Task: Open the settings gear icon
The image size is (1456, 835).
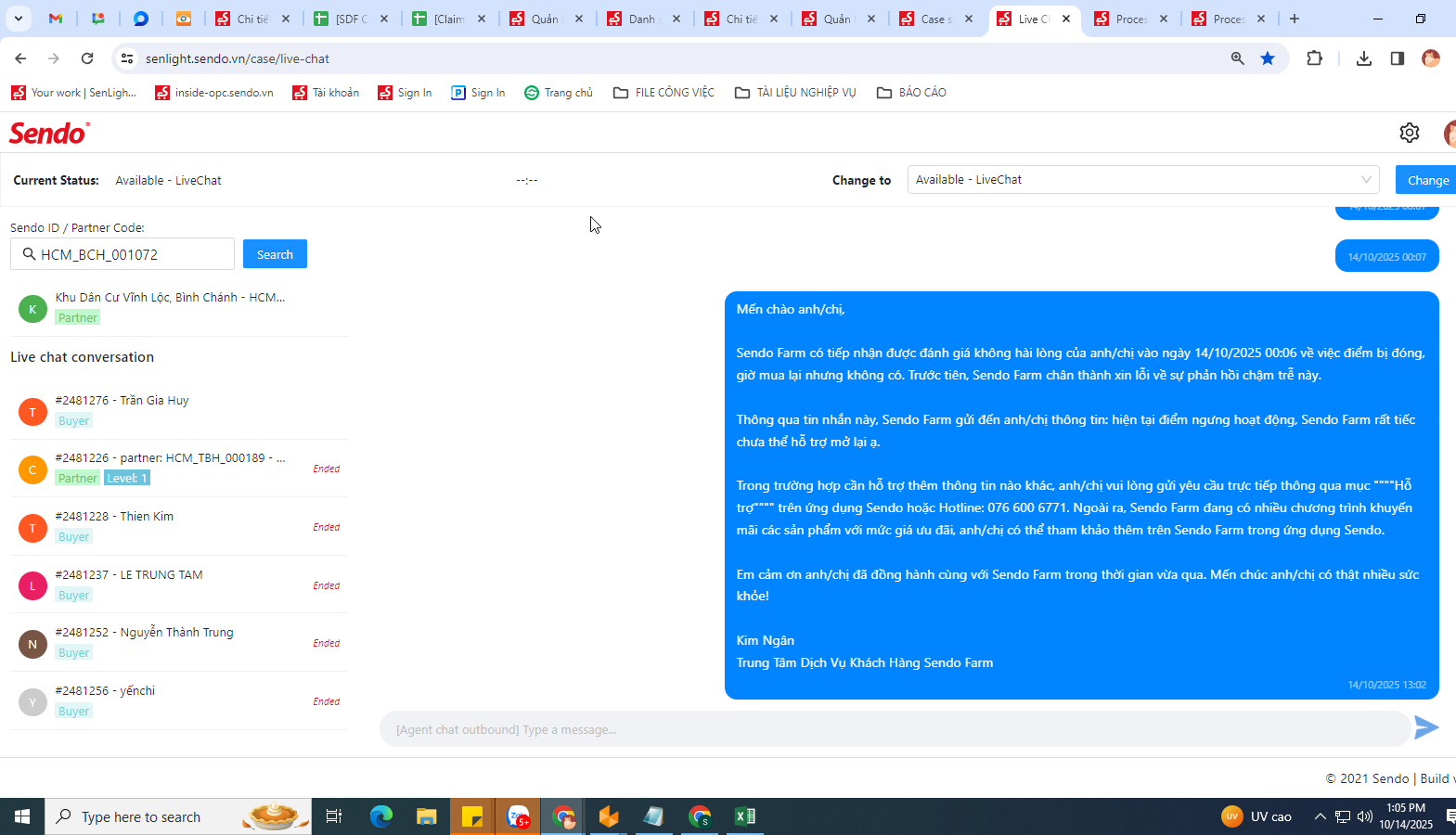Action: pyautogui.click(x=1409, y=133)
